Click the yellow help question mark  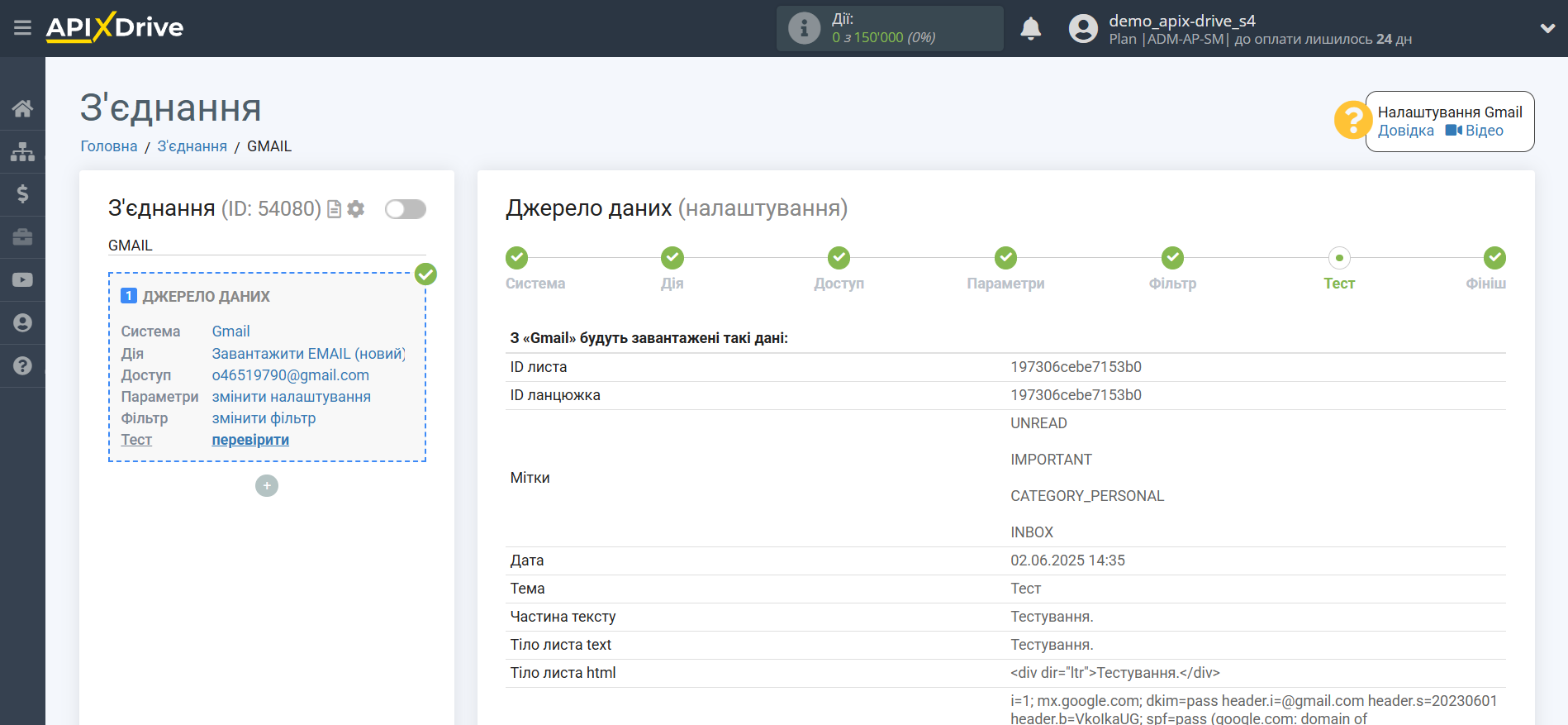(1352, 121)
